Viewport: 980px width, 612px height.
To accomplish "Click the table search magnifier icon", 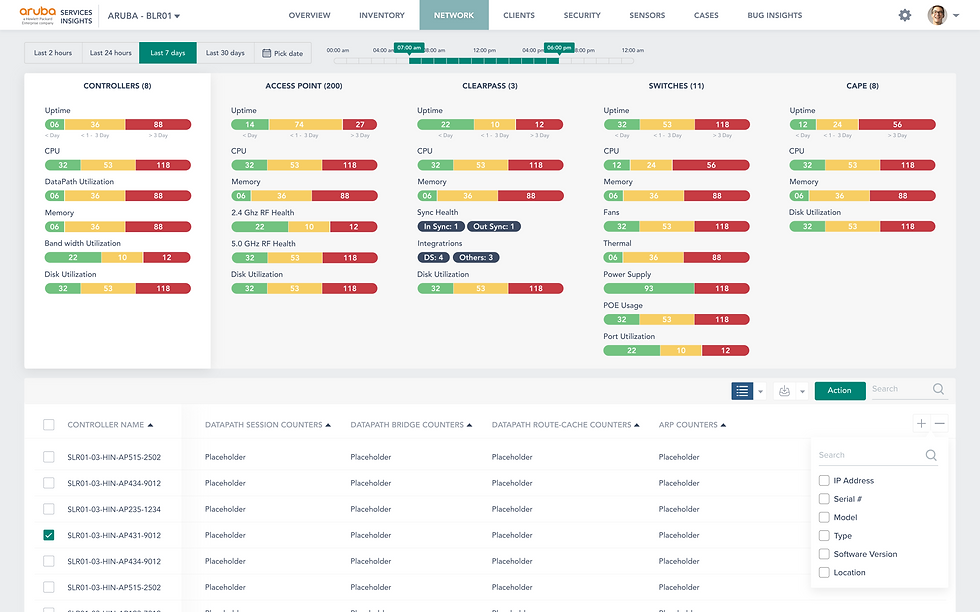I will [x=938, y=389].
